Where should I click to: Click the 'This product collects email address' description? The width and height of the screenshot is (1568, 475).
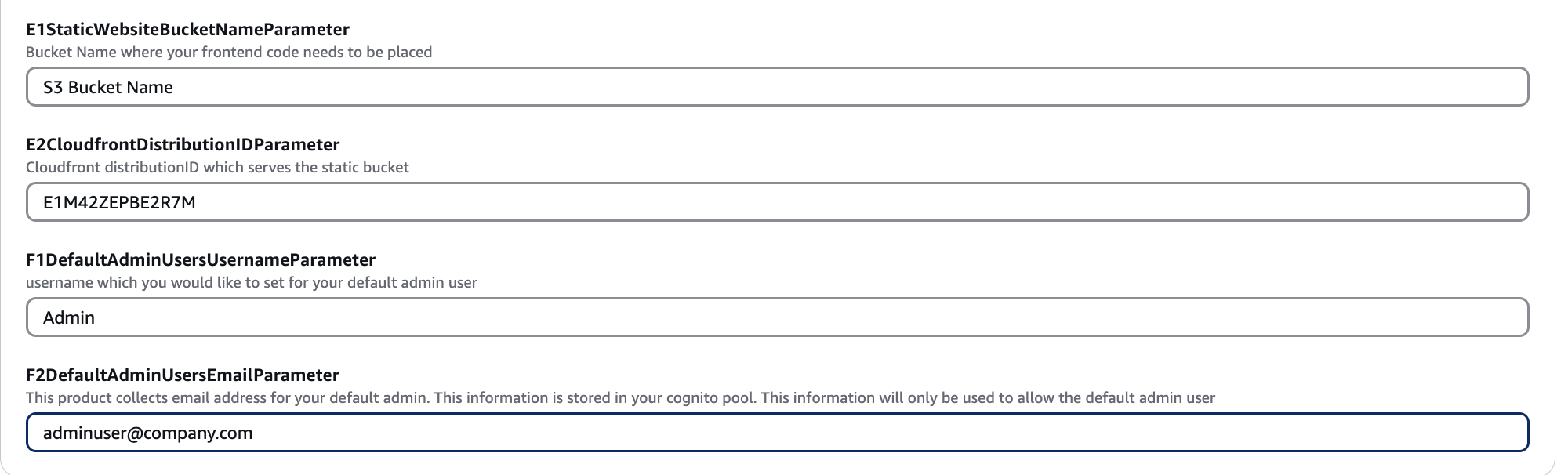[x=620, y=397]
